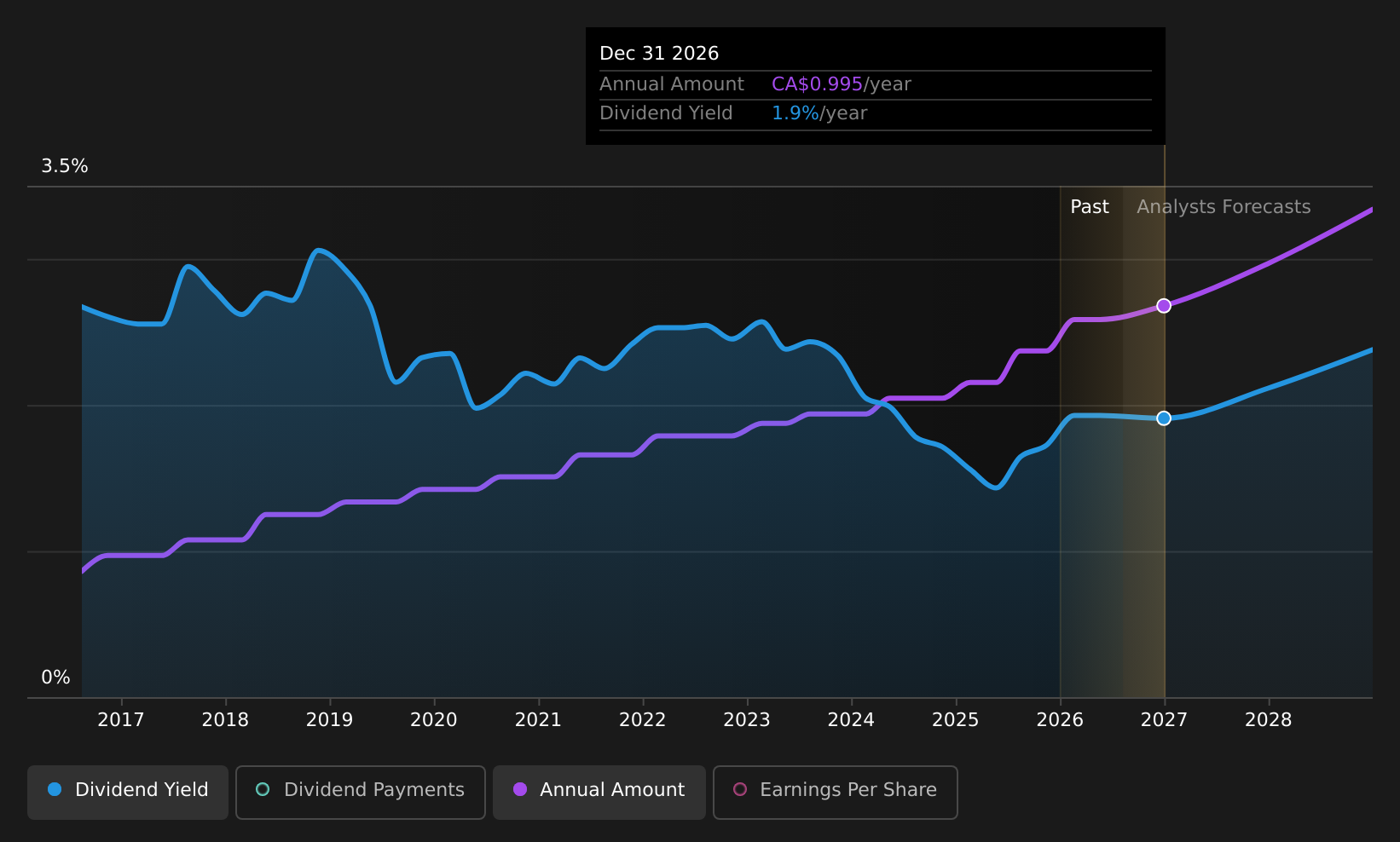This screenshot has height=842, width=1400.
Task: Click the pink Earnings Per Share legend circle
Action: pos(740,789)
